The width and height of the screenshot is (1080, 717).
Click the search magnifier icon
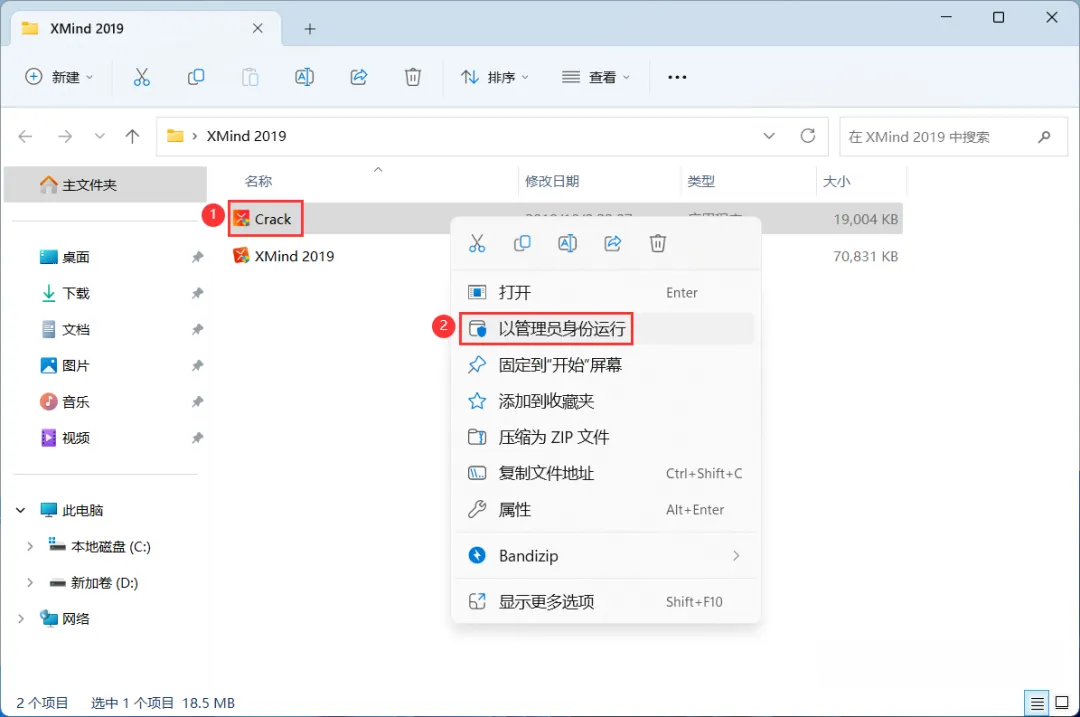click(x=1044, y=136)
